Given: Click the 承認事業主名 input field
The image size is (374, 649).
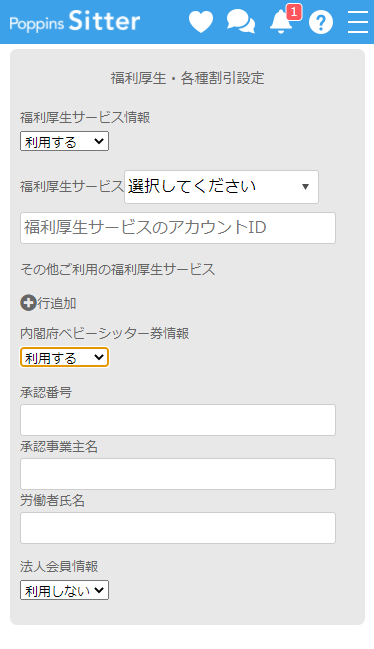Looking at the screenshot, I should coord(178,474).
